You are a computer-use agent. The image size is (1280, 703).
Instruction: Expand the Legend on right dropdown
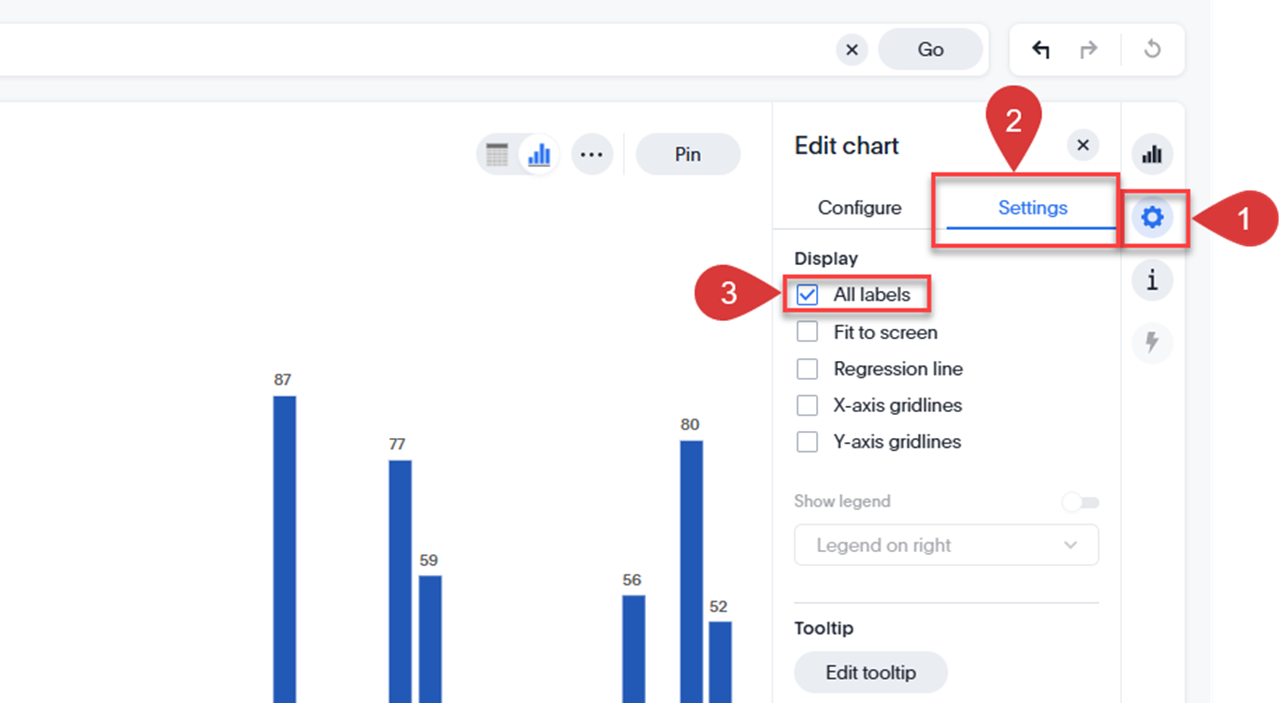(946, 545)
